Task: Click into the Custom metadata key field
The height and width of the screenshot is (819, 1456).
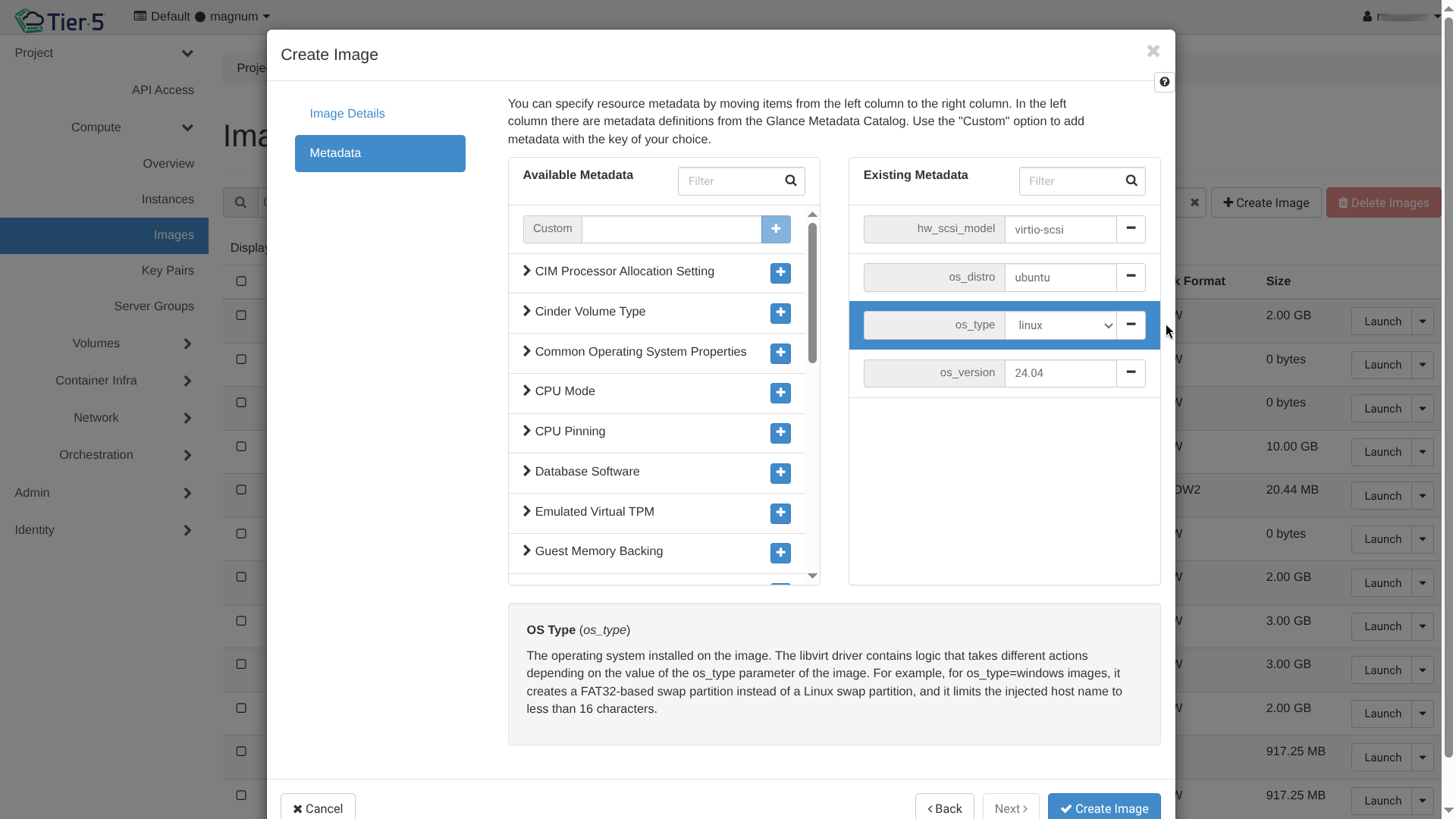Action: 671,229
